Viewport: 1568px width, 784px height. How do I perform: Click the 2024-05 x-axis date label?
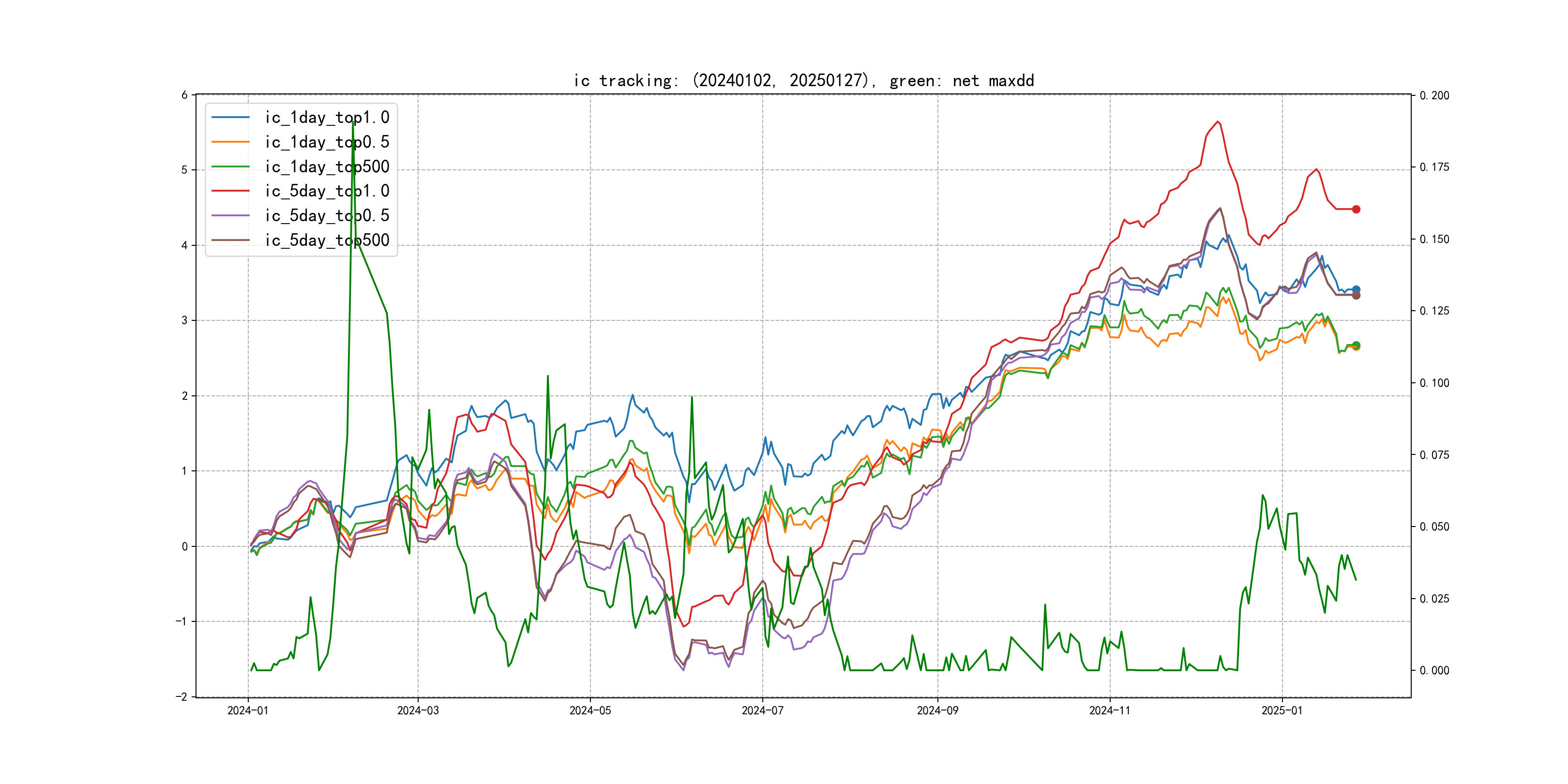coord(590,710)
